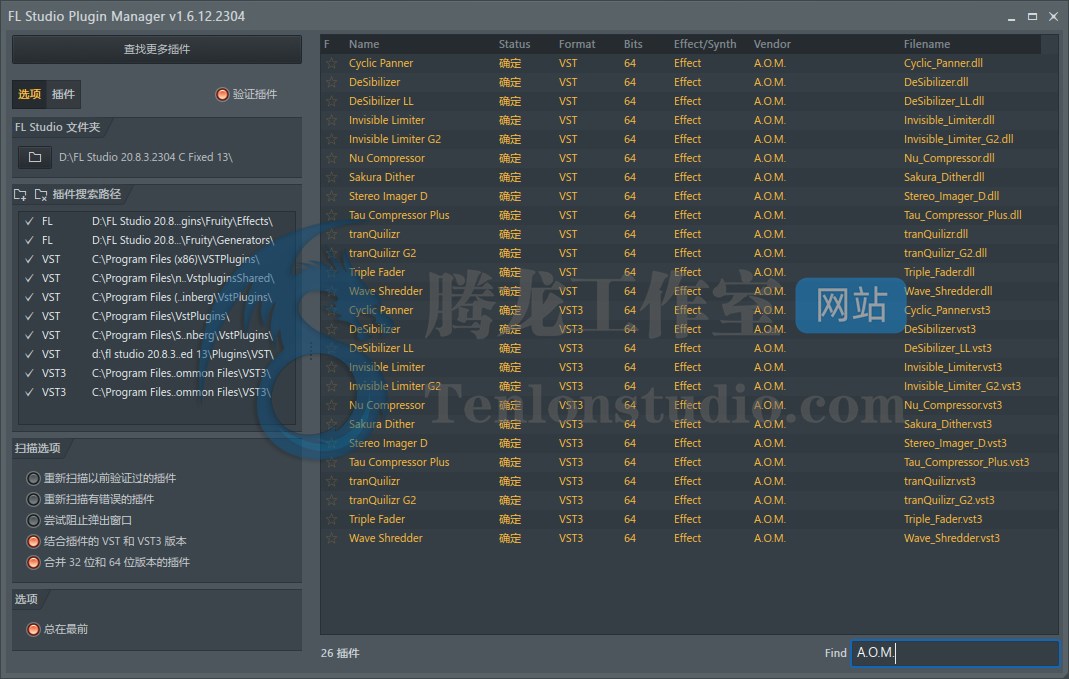Screen dimensions: 1069x679
Task: Minimize the Plugin Manager window
Action: pyautogui.click(x=1012, y=17)
